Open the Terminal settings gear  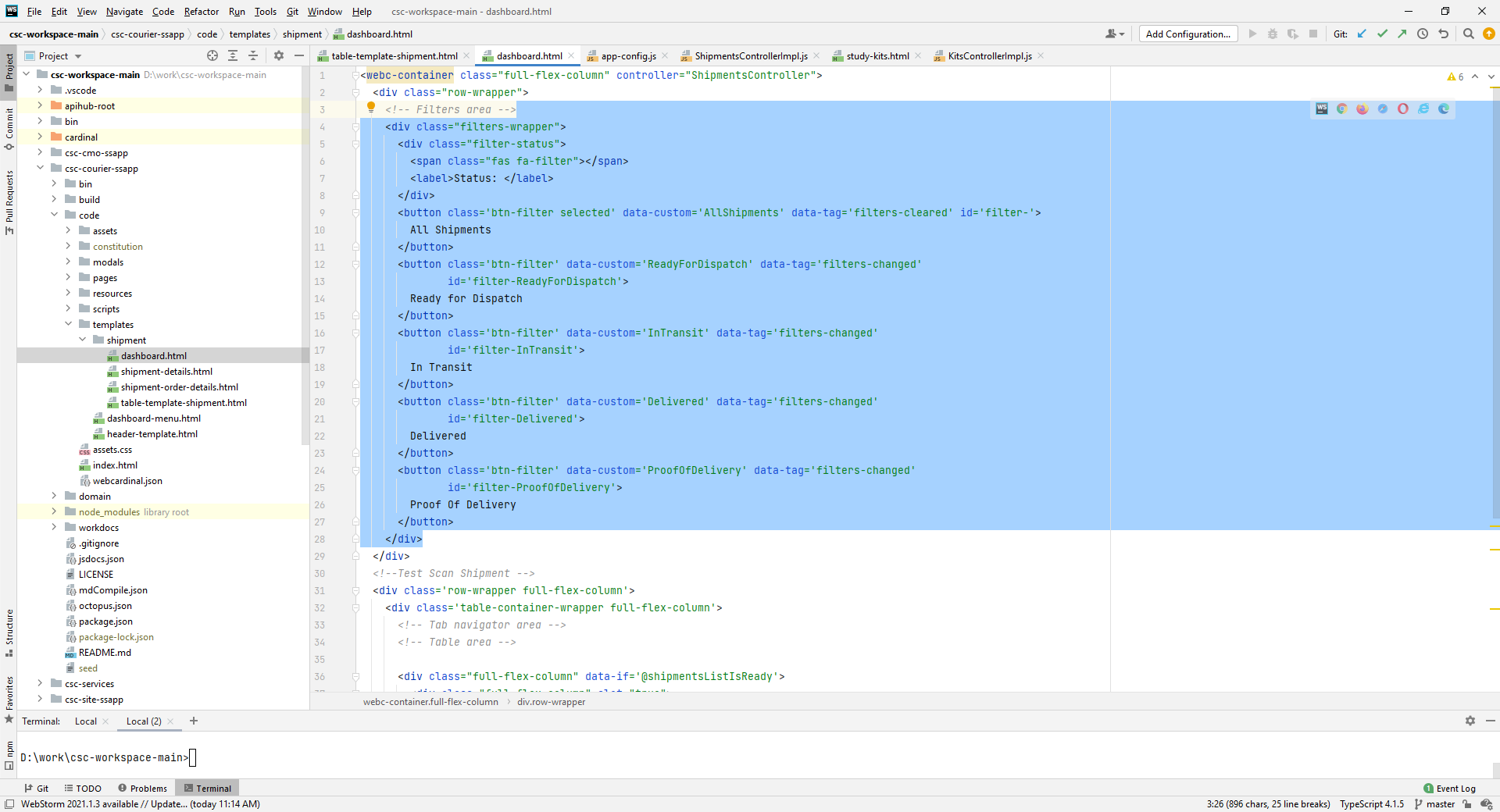(x=1470, y=721)
